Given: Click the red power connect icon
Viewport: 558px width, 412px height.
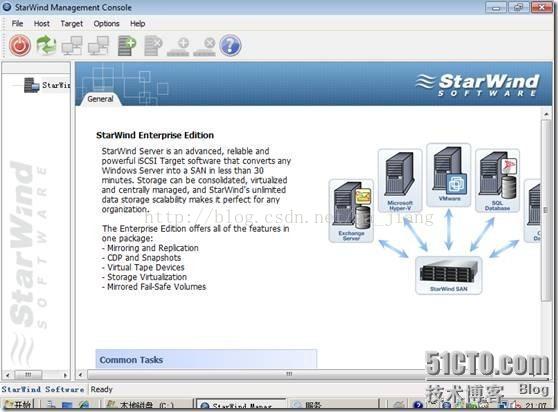Looking at the screenshot, I should 20,45.
